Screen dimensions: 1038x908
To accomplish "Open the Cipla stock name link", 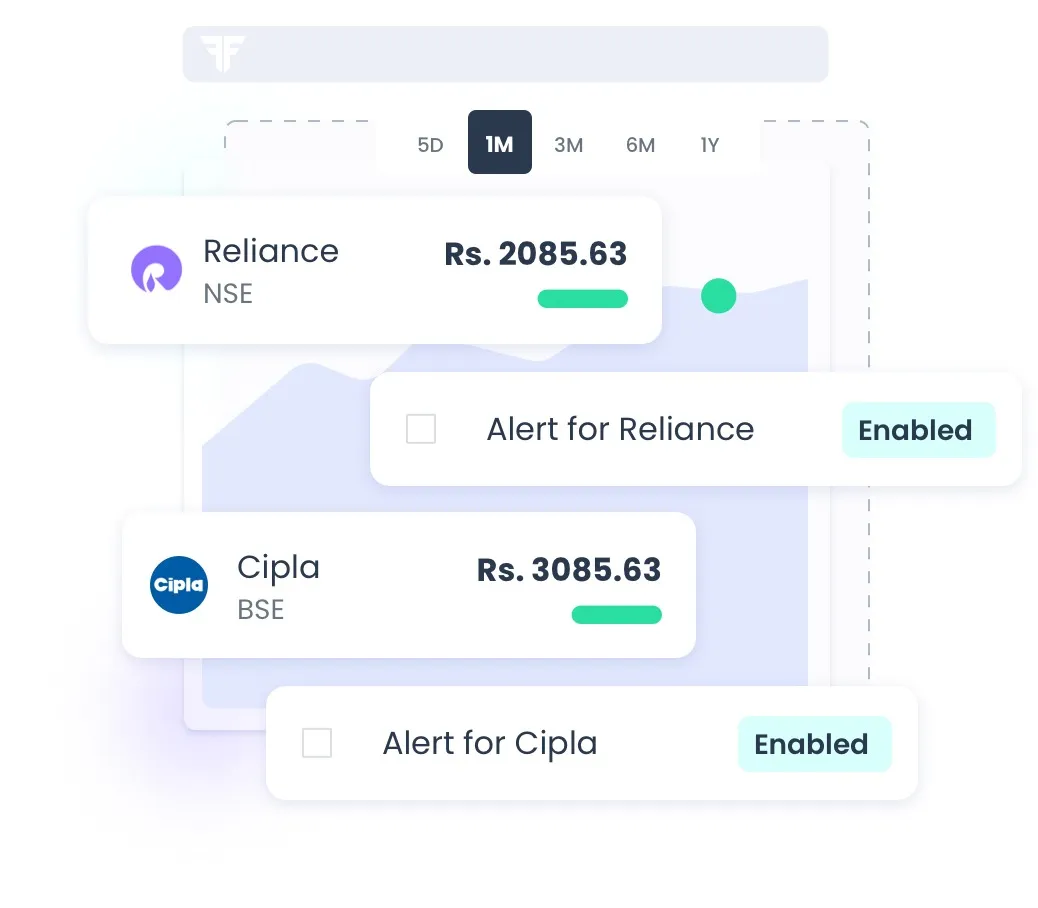I will coord(278,567).
